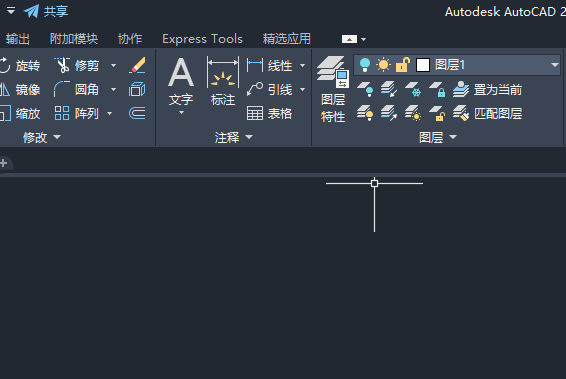This screenshot has width=566, height=379.
Task: Expand the 修改 panel
Action: 42,137
